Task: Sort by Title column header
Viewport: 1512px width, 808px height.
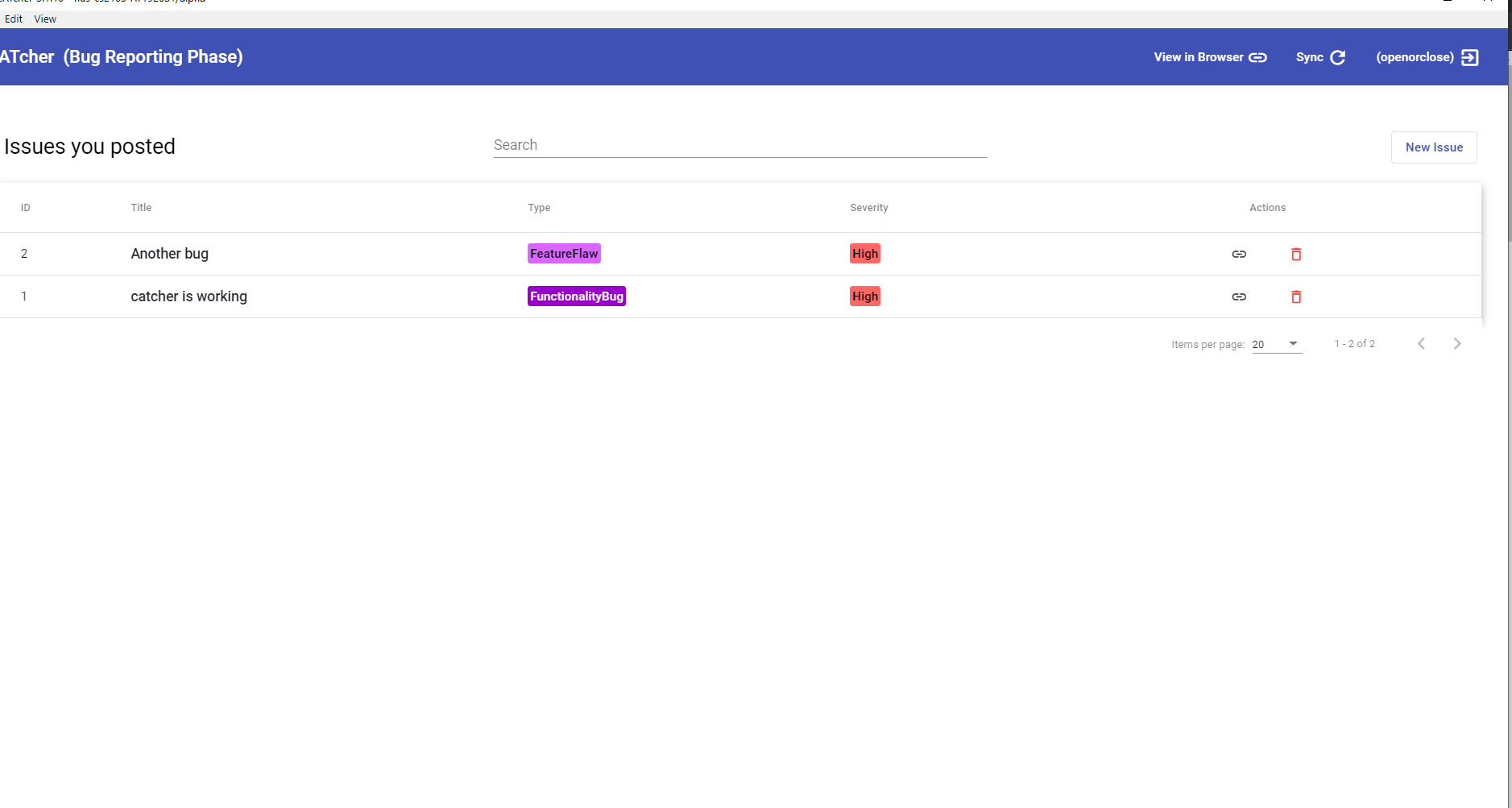Action: [x=141, y=208]
